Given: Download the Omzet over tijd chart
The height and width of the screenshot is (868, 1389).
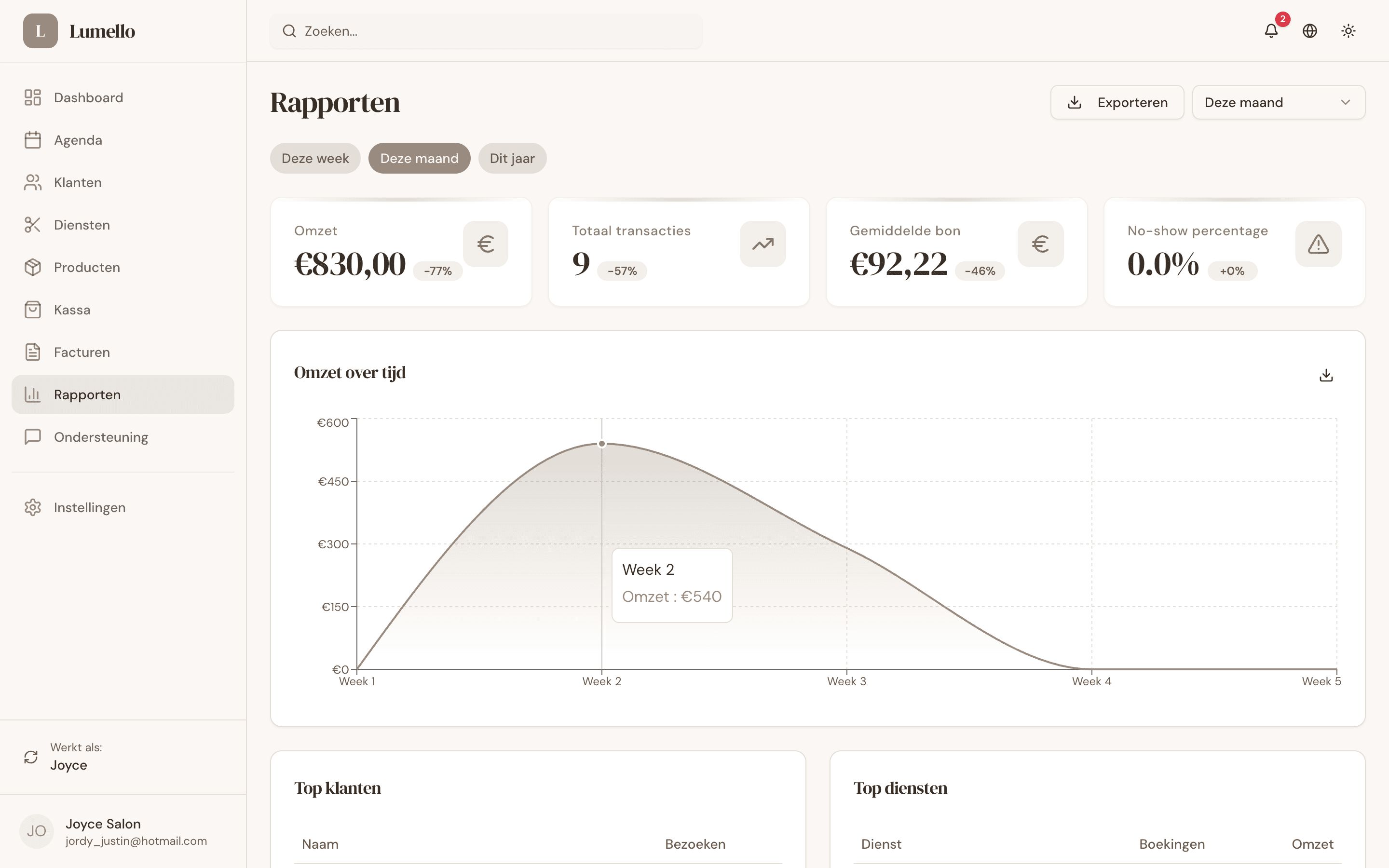Looking at the screenshot, I should [x=1326, y=376].
